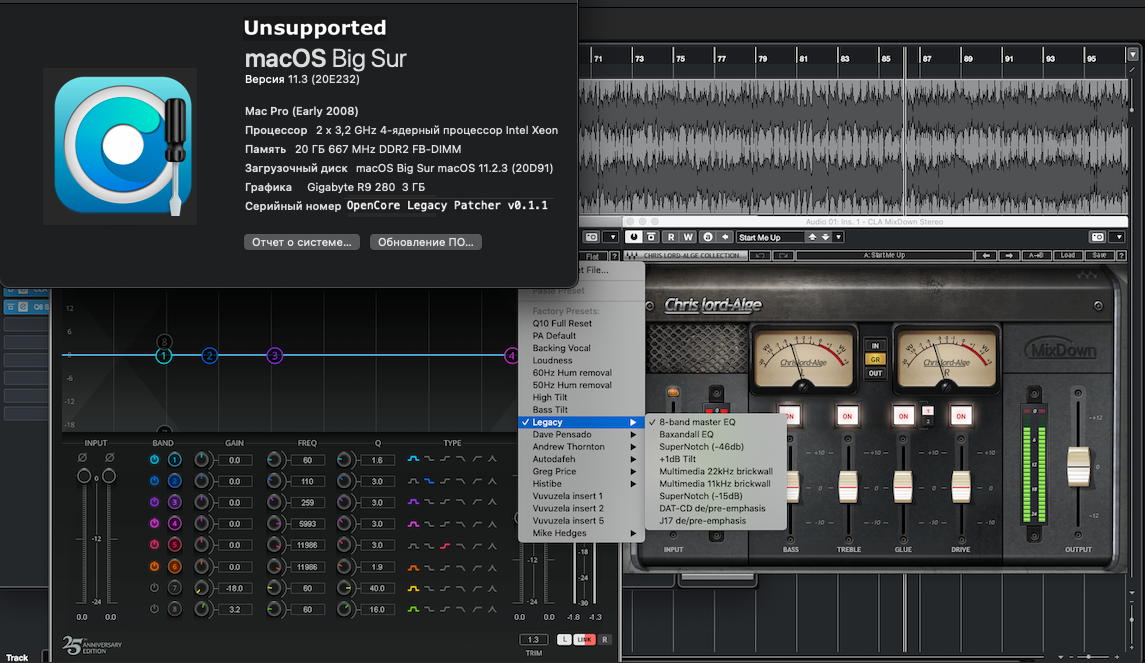Select the 60Hz Hum removal preset
Viewport: 1145px width, 663px height.
pos(571,373)
